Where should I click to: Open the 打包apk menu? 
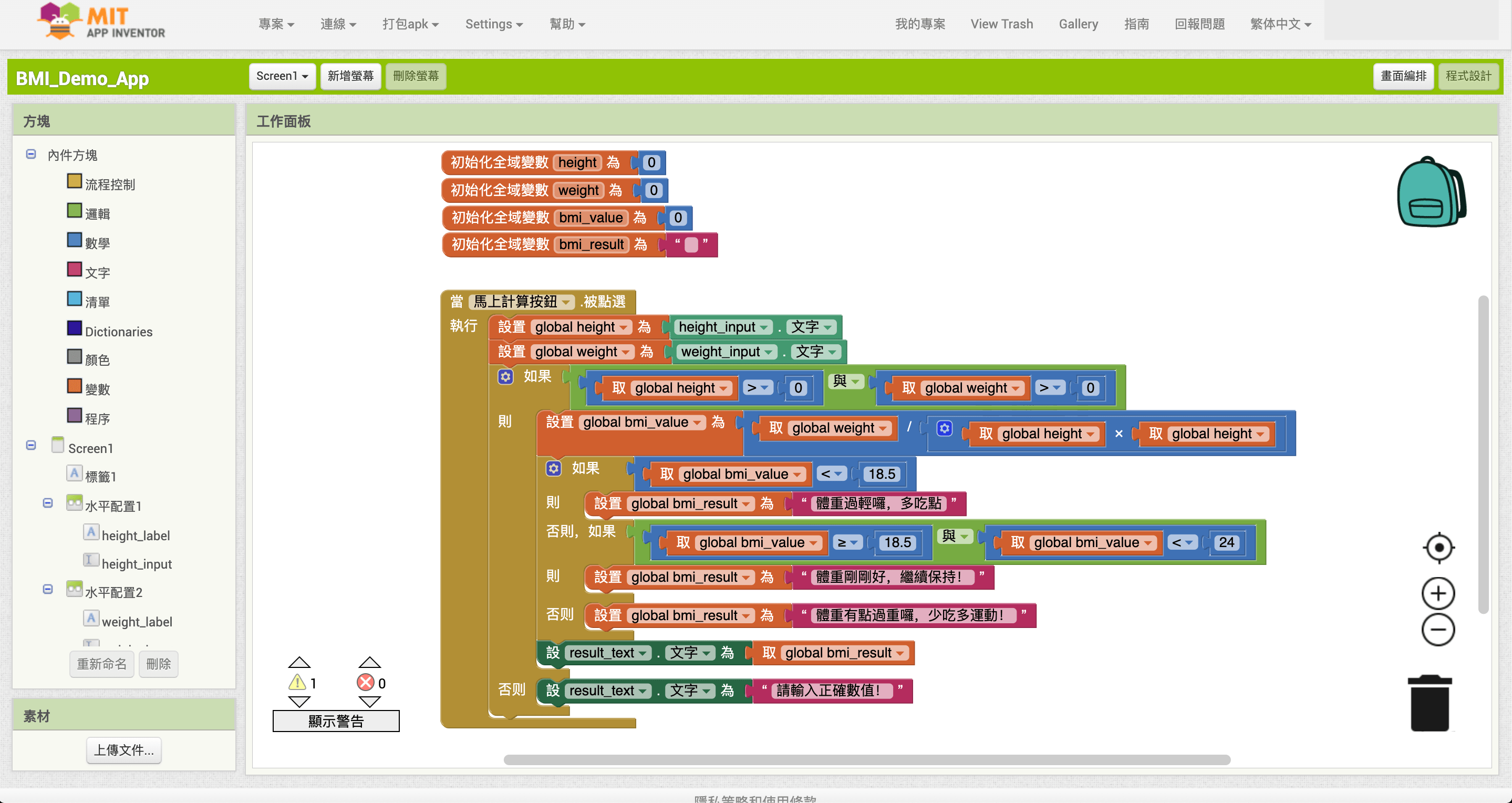410,24
